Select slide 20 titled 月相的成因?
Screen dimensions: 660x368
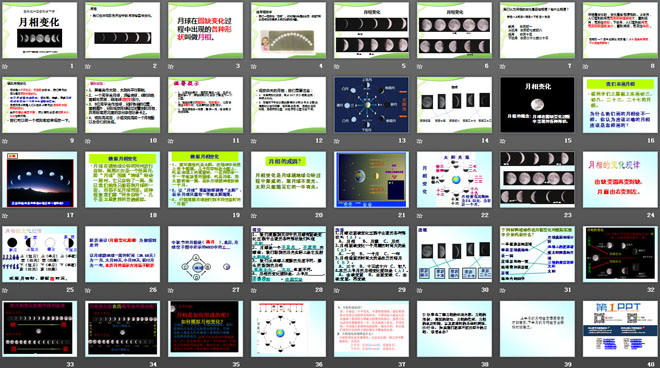[x=288, y=179]
